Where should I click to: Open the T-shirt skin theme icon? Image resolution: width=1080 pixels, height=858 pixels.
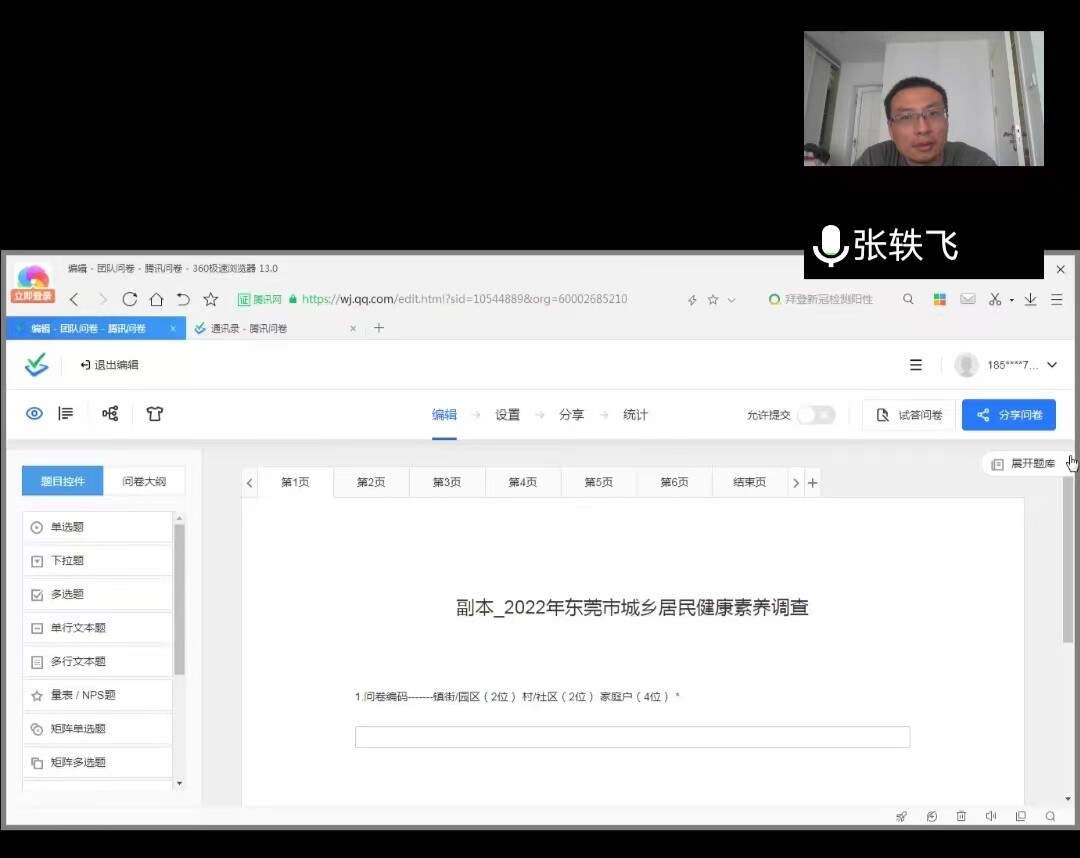click(x=154, y=414)
